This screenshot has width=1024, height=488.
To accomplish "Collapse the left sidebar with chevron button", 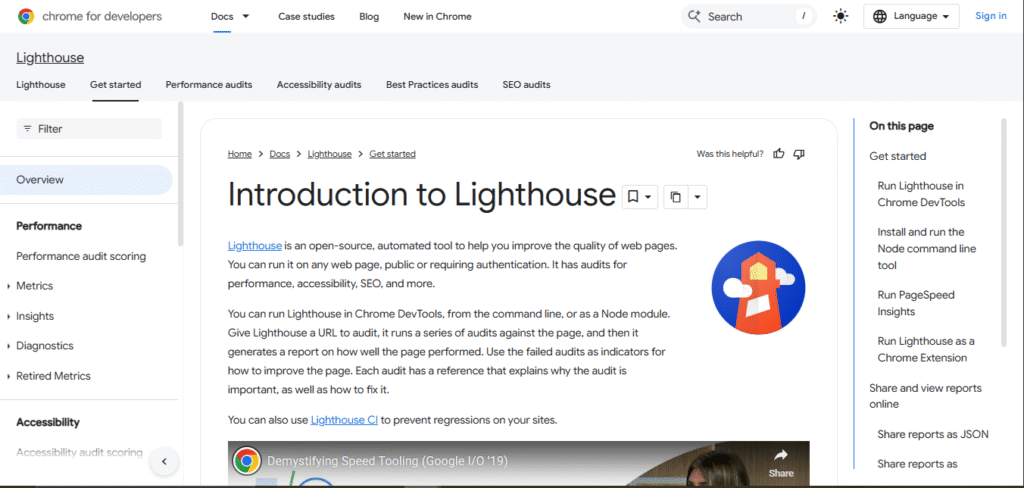I will pyautogui.click(x=163, y=462).
